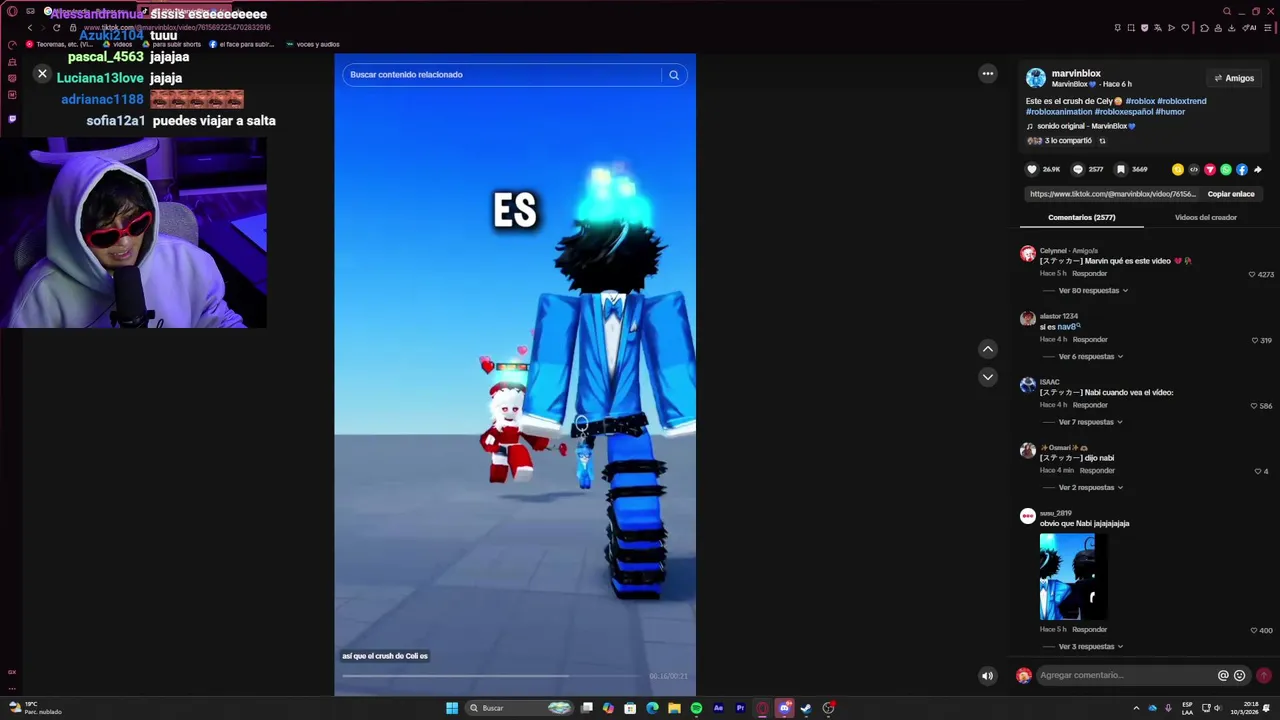Click the repost icon next to '3 lo compartió'
Screen dimensions: 1280x720
pyautogui.click(x=1103, y=141)
